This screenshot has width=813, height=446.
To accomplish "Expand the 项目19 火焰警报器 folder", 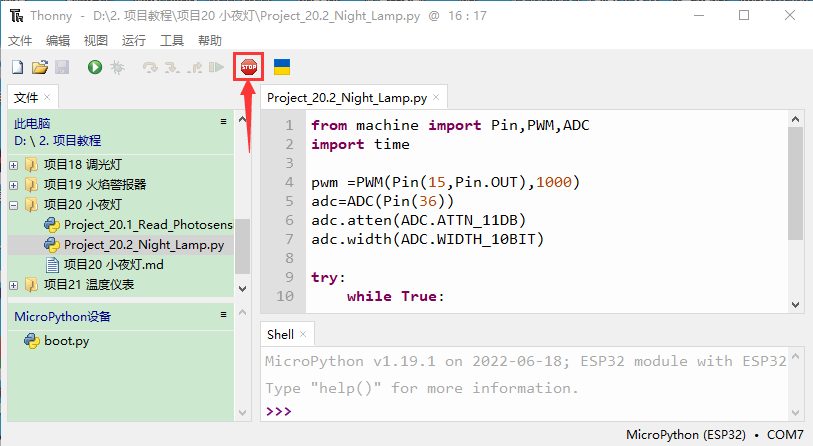I will click(13, 184).
